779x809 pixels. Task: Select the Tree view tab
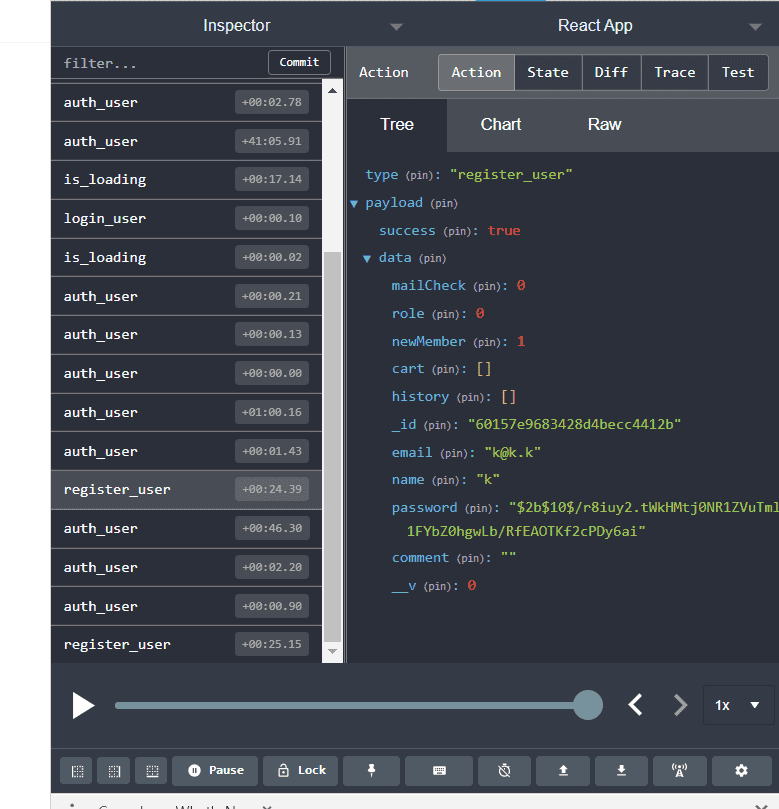pyautogui.click(x=397, y=124)
